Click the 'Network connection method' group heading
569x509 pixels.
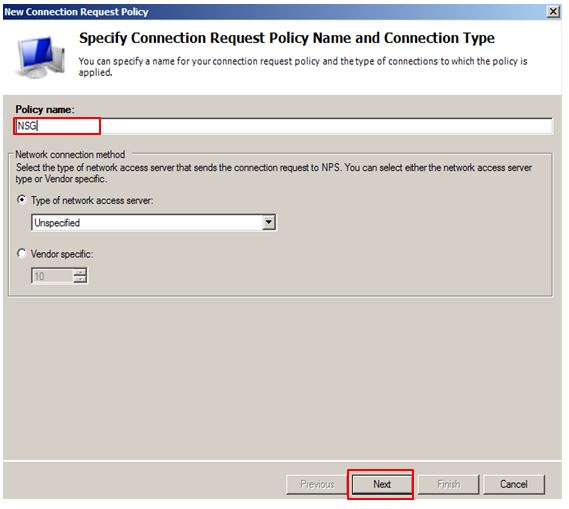click(x=70, y=155)
